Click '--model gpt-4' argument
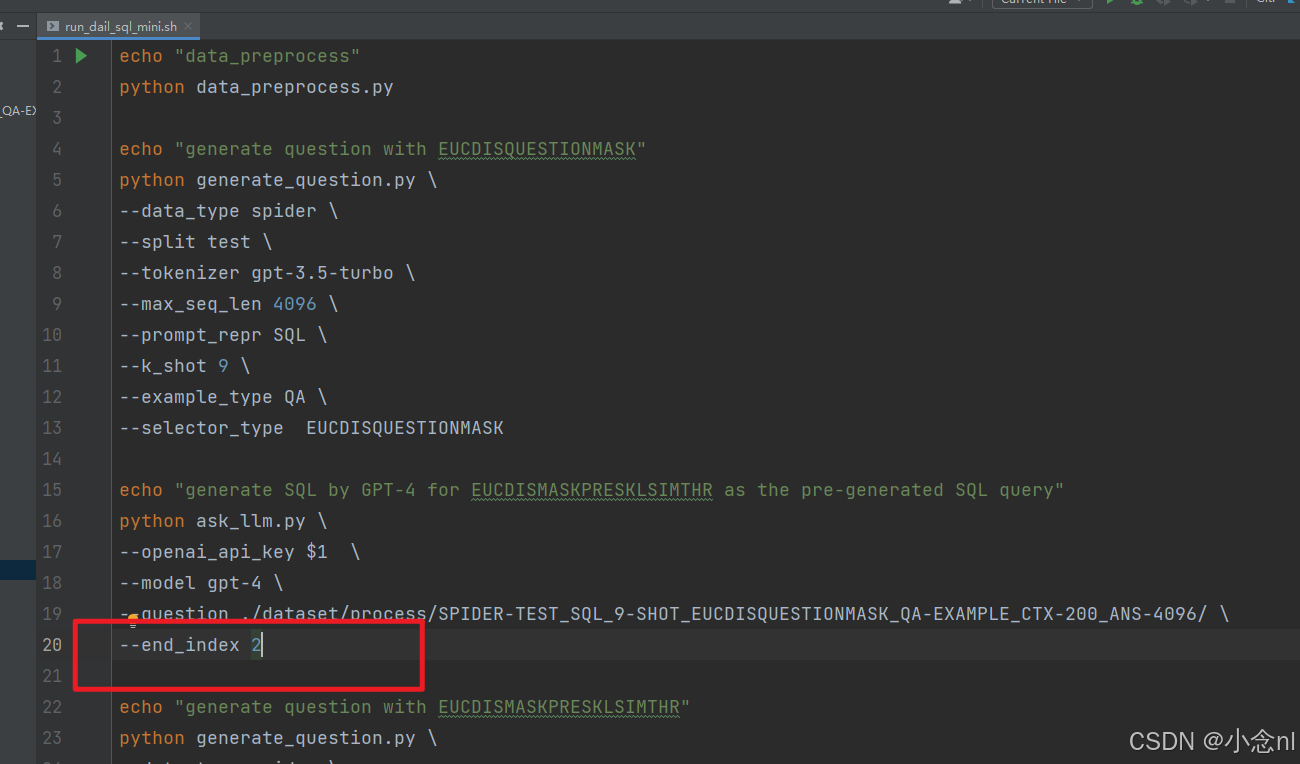1300x764 pixels. pyautogui.click(x=191, y=583)
